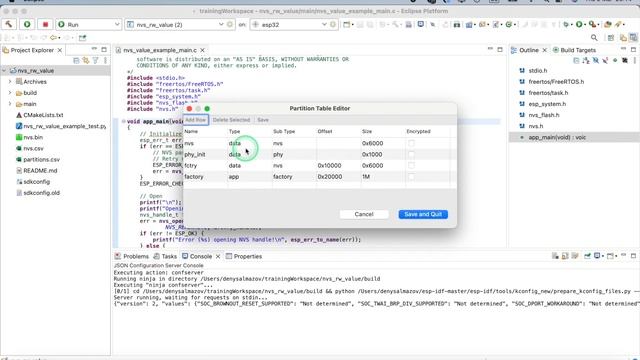
Task: Collapse the nvs_rw_value project node
Action: (x=4, y=71)
